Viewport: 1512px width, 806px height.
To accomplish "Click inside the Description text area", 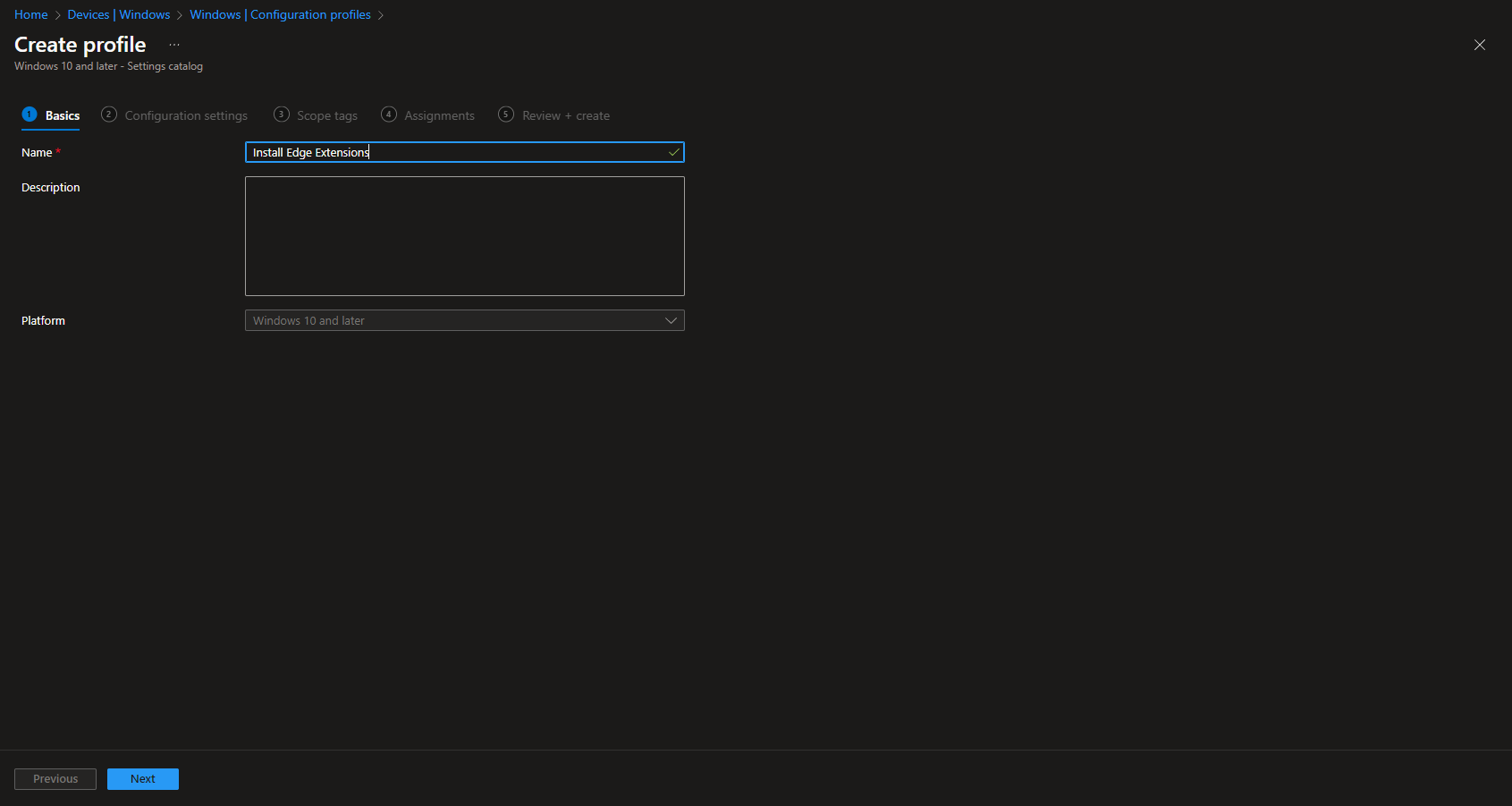I will pyautogui.click(x=464, y=235).
